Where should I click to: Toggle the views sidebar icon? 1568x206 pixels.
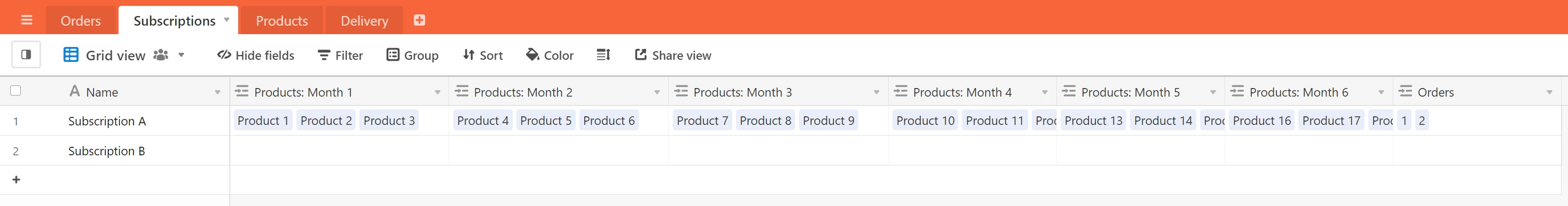pos(26,54)
